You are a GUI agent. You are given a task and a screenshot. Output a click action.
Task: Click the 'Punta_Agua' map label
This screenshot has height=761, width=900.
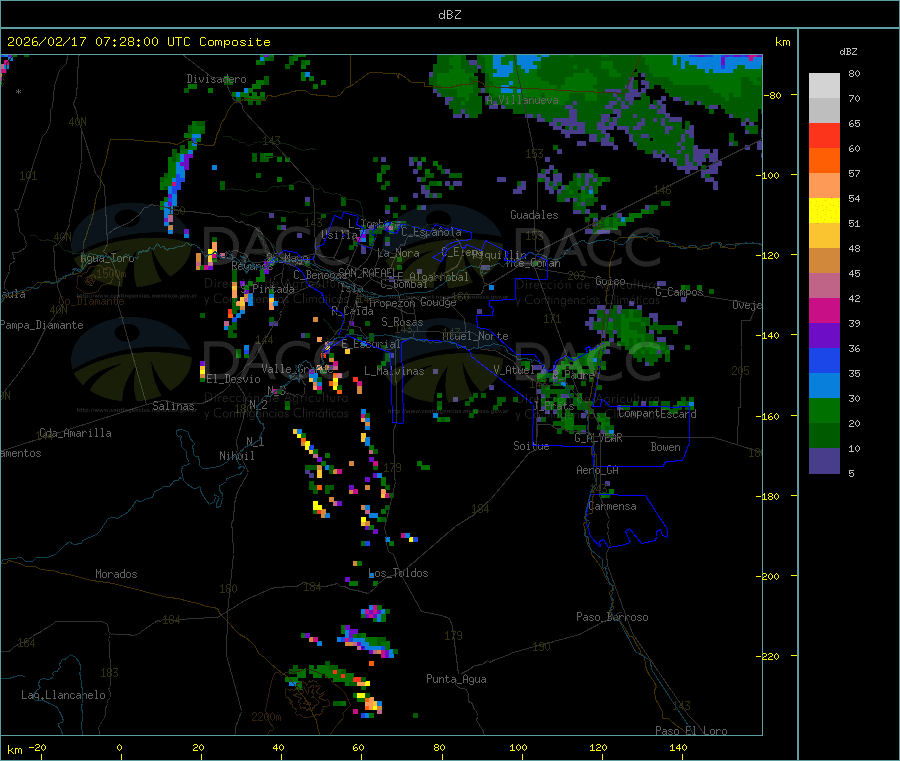coord(456,679)
